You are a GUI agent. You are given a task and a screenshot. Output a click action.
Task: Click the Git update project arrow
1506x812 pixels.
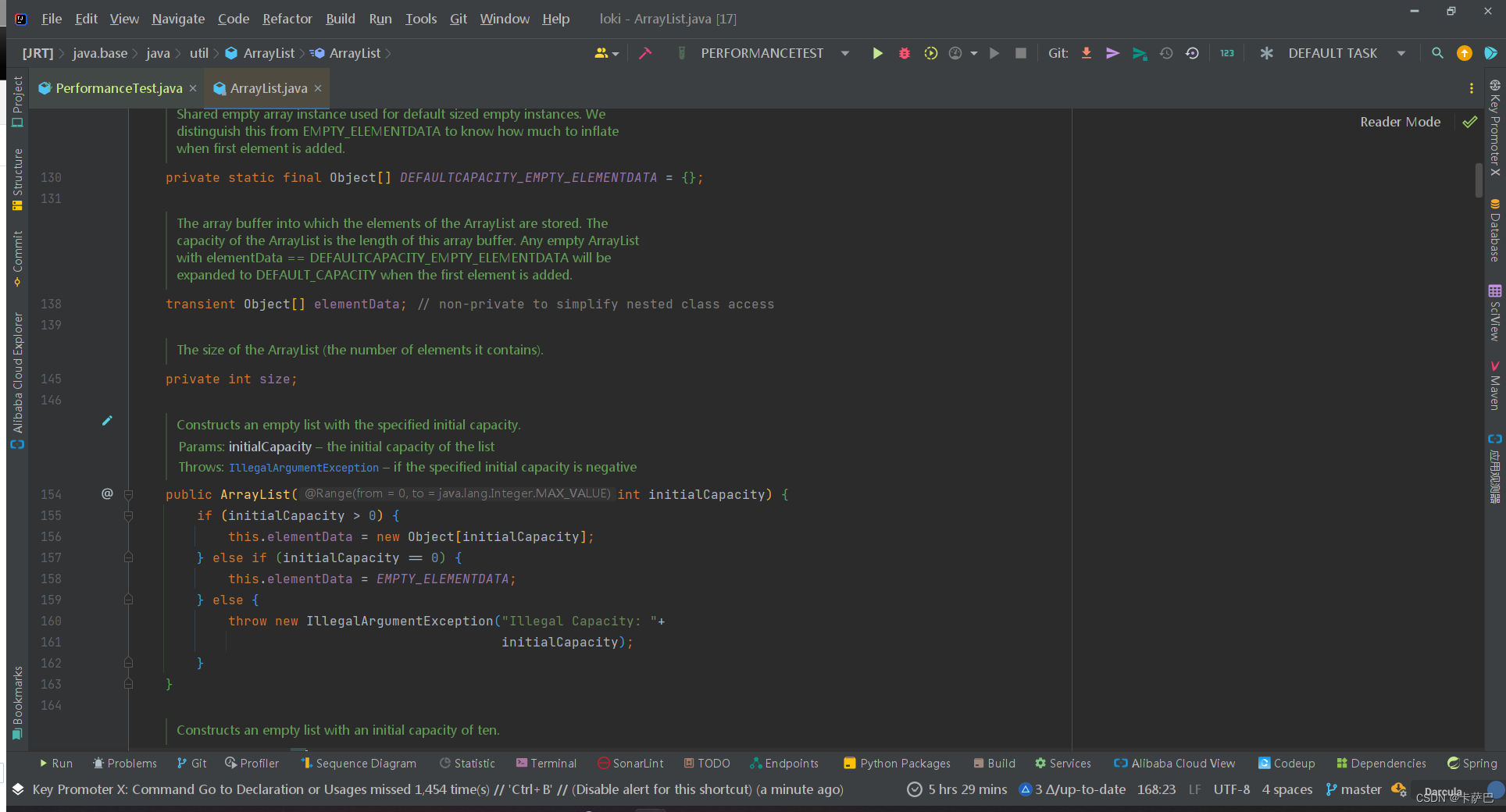coord(1087,53)
